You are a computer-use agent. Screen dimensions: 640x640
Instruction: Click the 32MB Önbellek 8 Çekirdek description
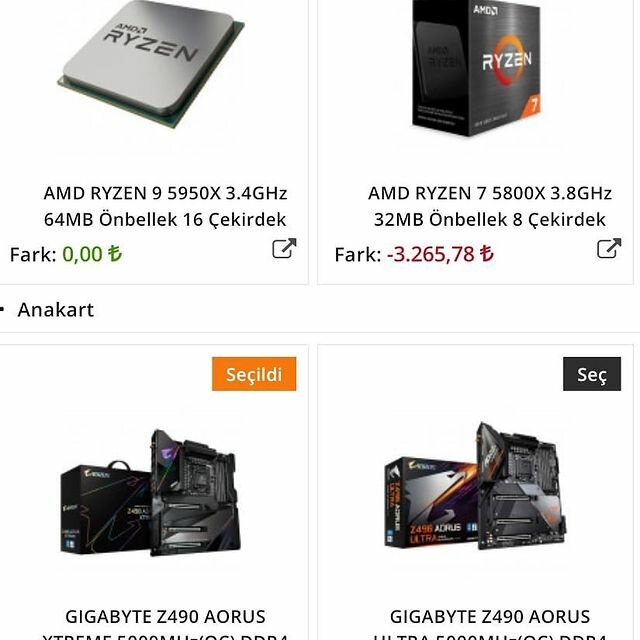[490, 220]
